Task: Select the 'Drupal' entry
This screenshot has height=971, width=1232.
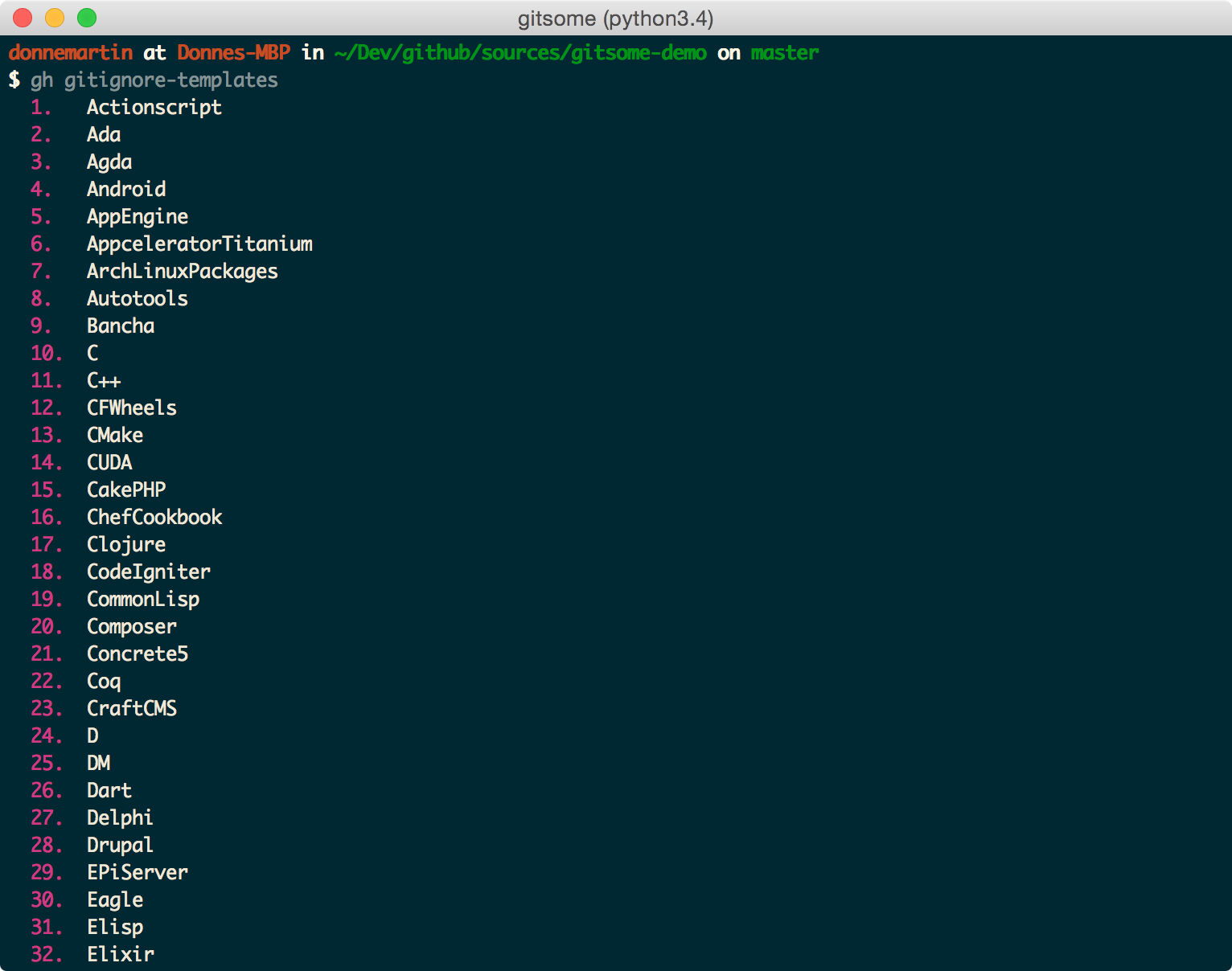Action: coord(121,846)
